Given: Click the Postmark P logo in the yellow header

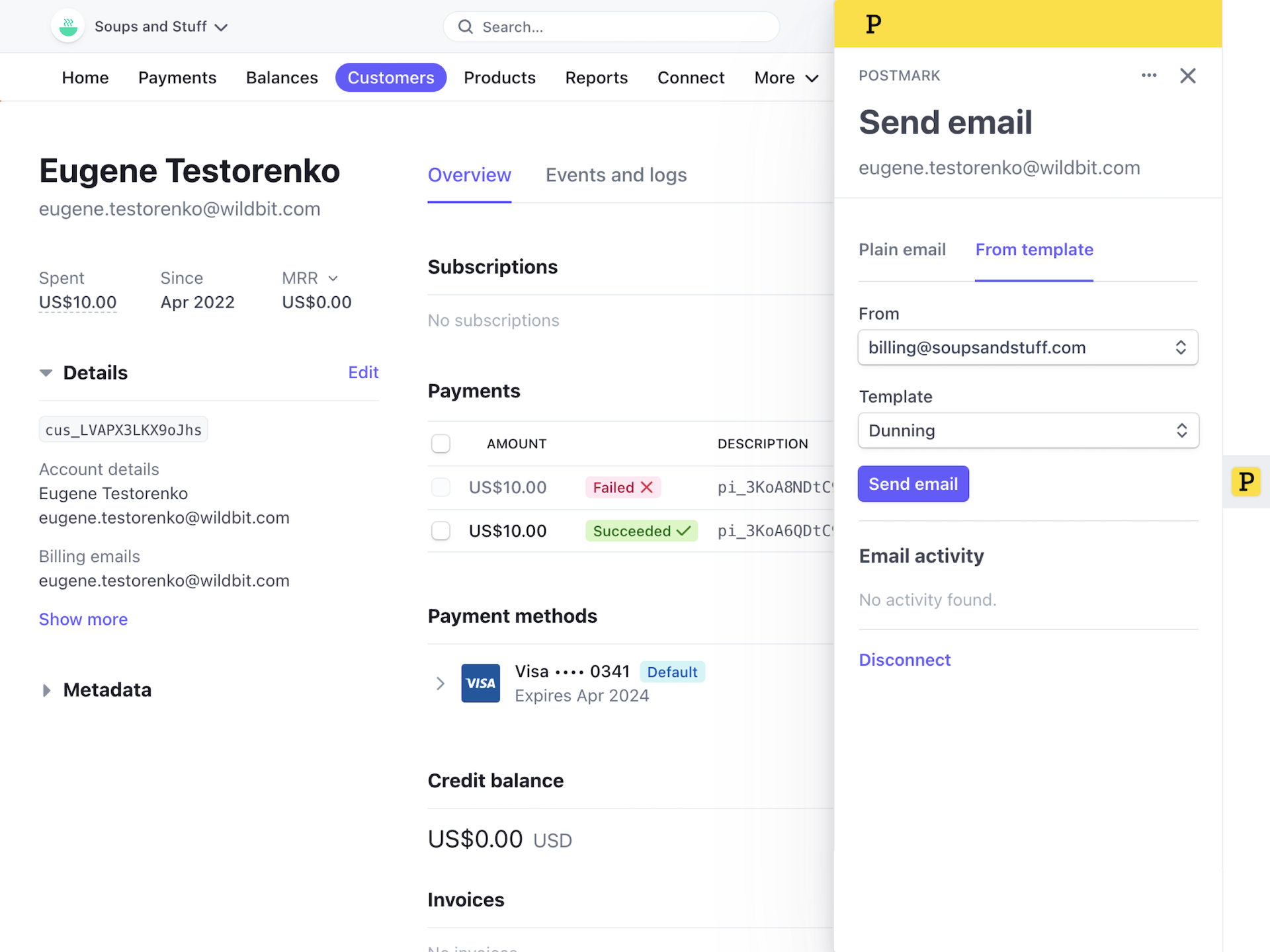Looking at the screenshot, I should (873, 24).
